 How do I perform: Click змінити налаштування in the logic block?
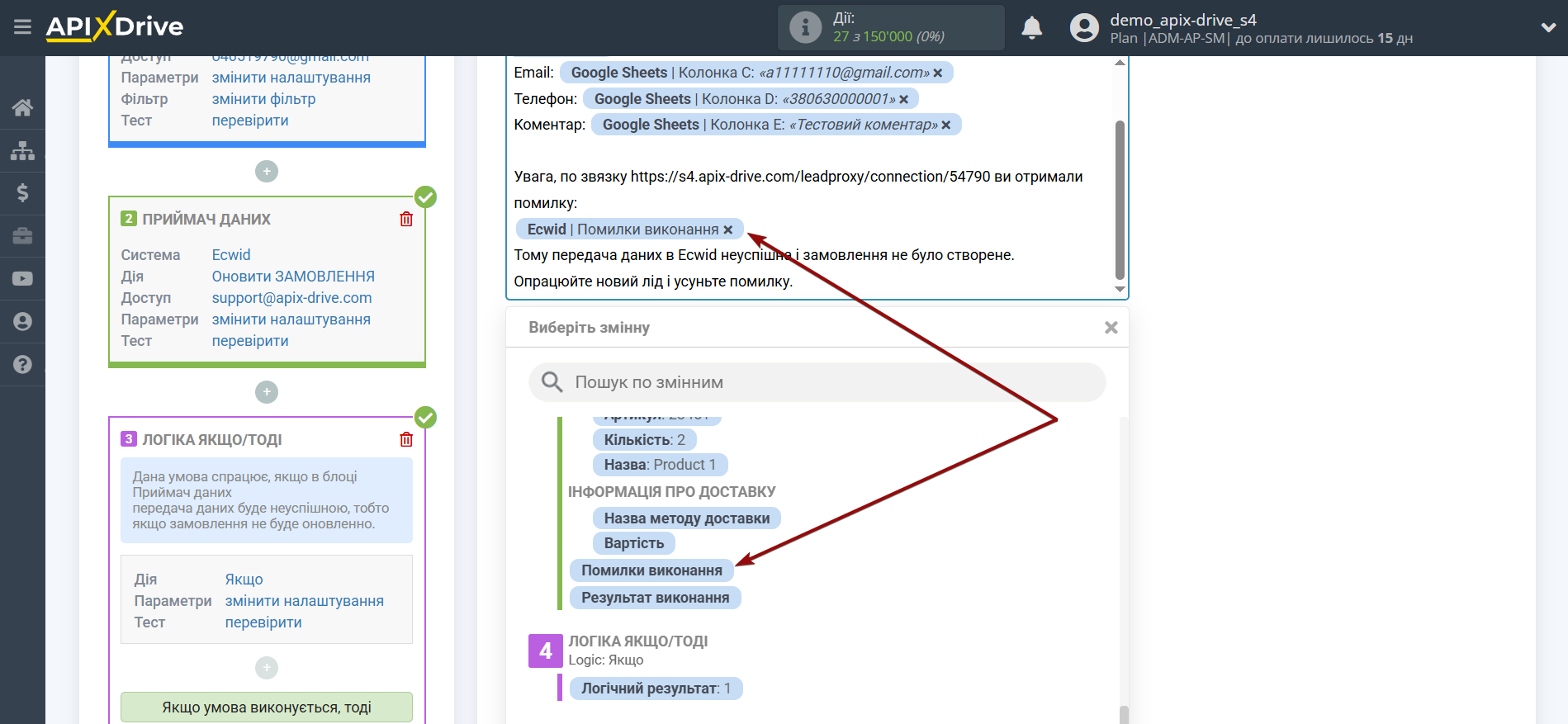tap(305, 601)
